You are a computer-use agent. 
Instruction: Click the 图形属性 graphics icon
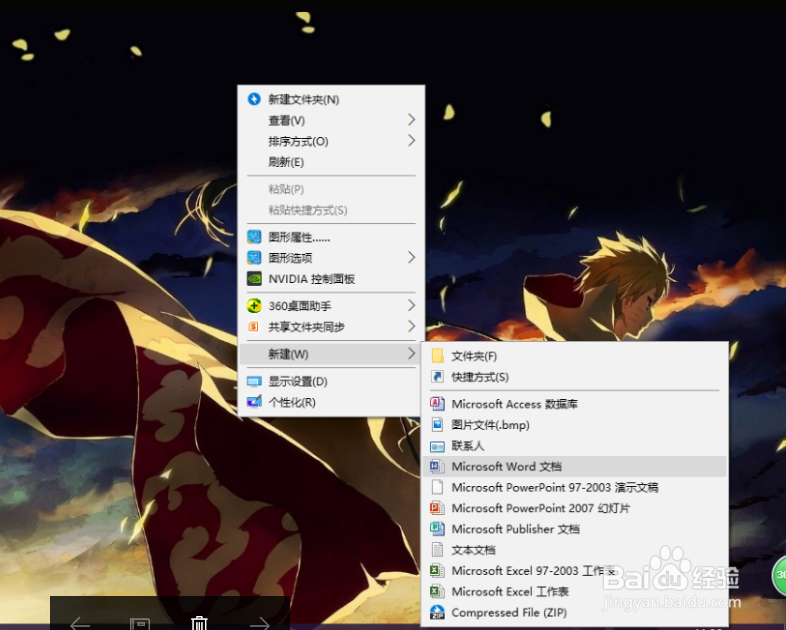[x=254, y=237]
